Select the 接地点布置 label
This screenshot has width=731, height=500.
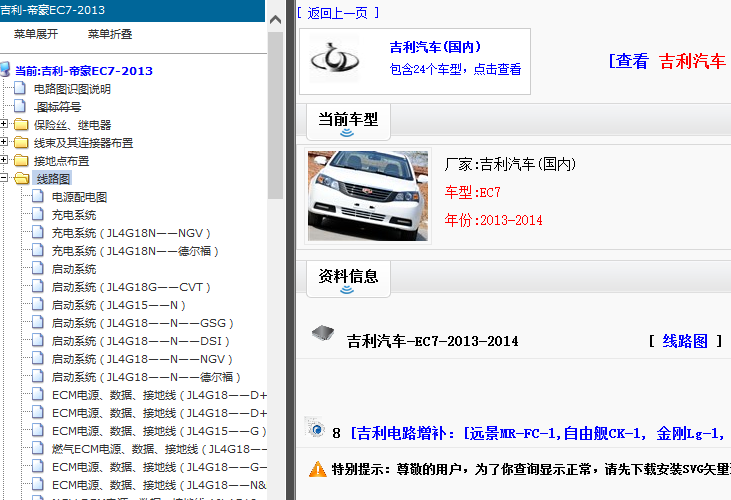[61, 161]
